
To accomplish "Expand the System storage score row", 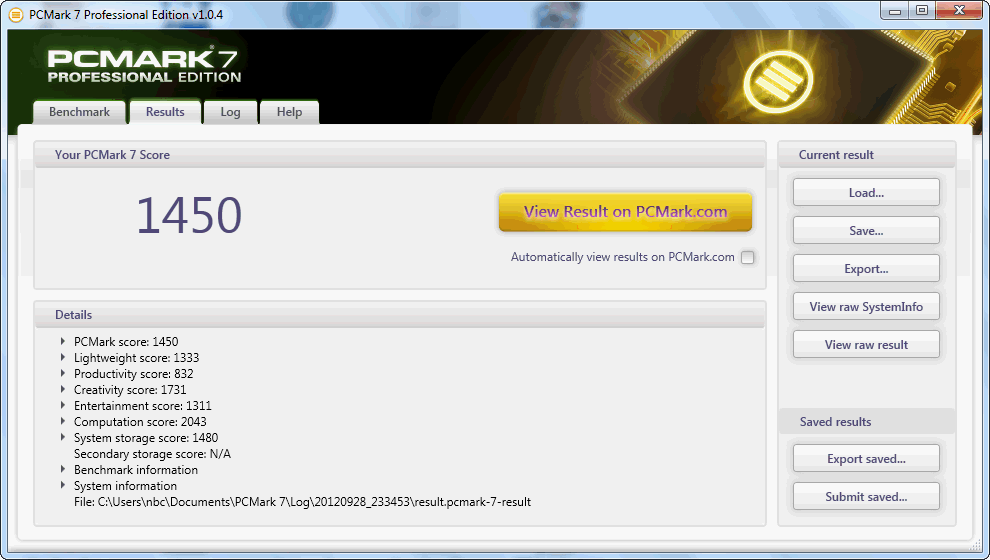I will coord(63,437).
